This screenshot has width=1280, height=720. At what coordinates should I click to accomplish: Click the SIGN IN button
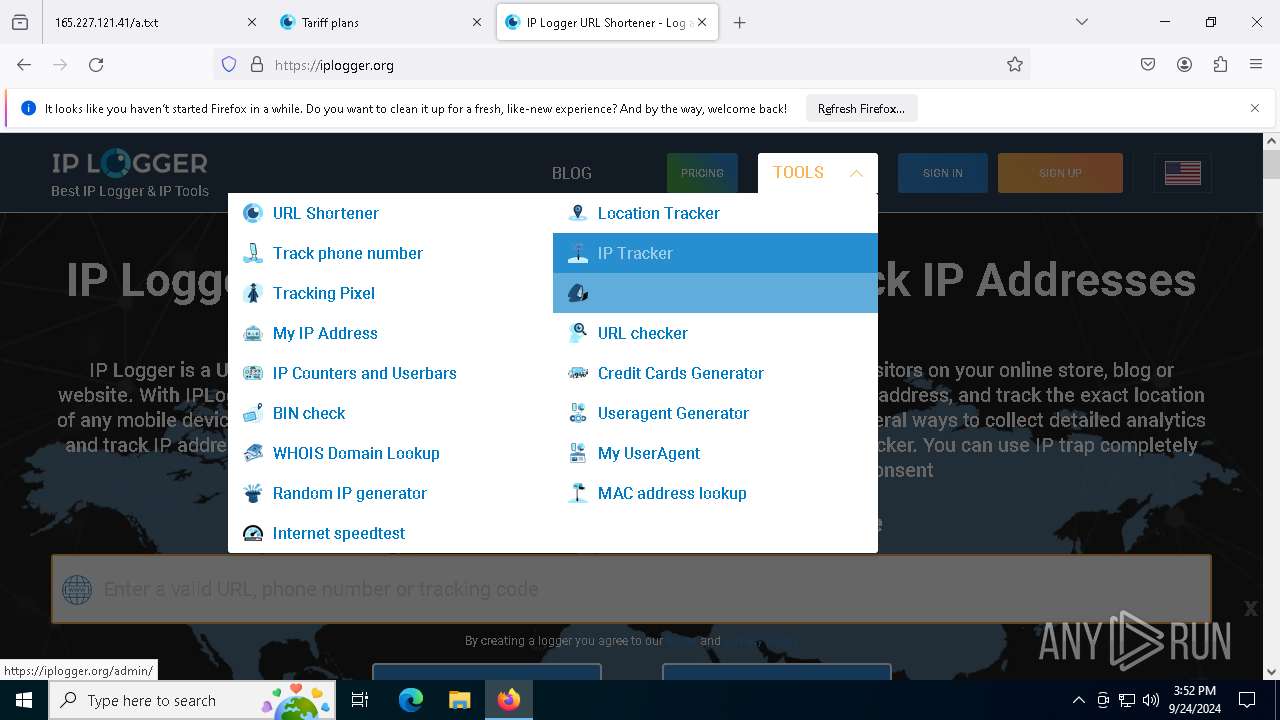(x=942, y=173)
